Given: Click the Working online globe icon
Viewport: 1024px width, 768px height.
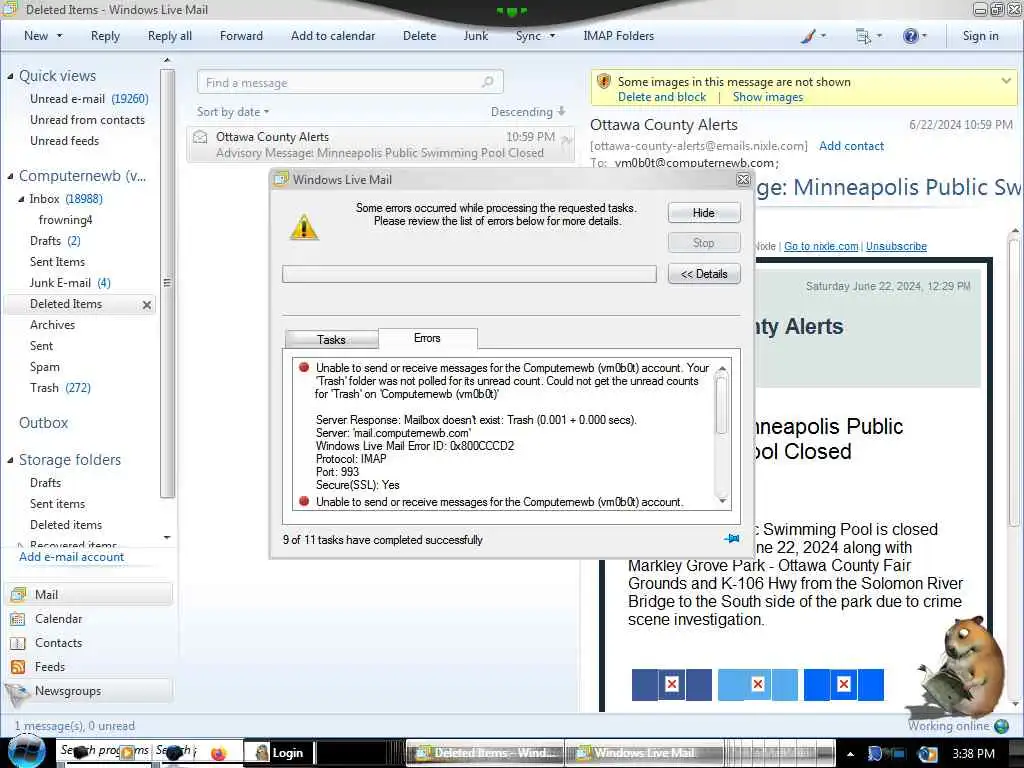Looking at the screenshot, I should [1001, 726].
